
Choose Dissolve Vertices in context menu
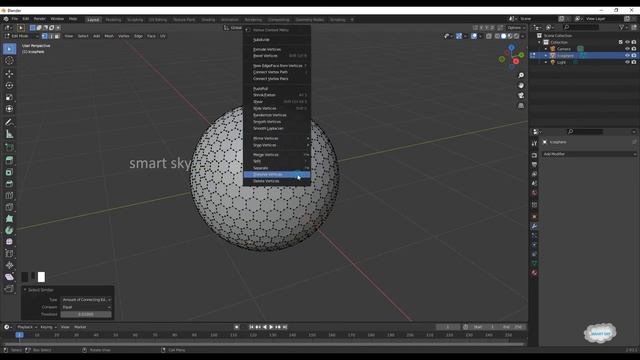pyautogui.click(x=277, y=174)
